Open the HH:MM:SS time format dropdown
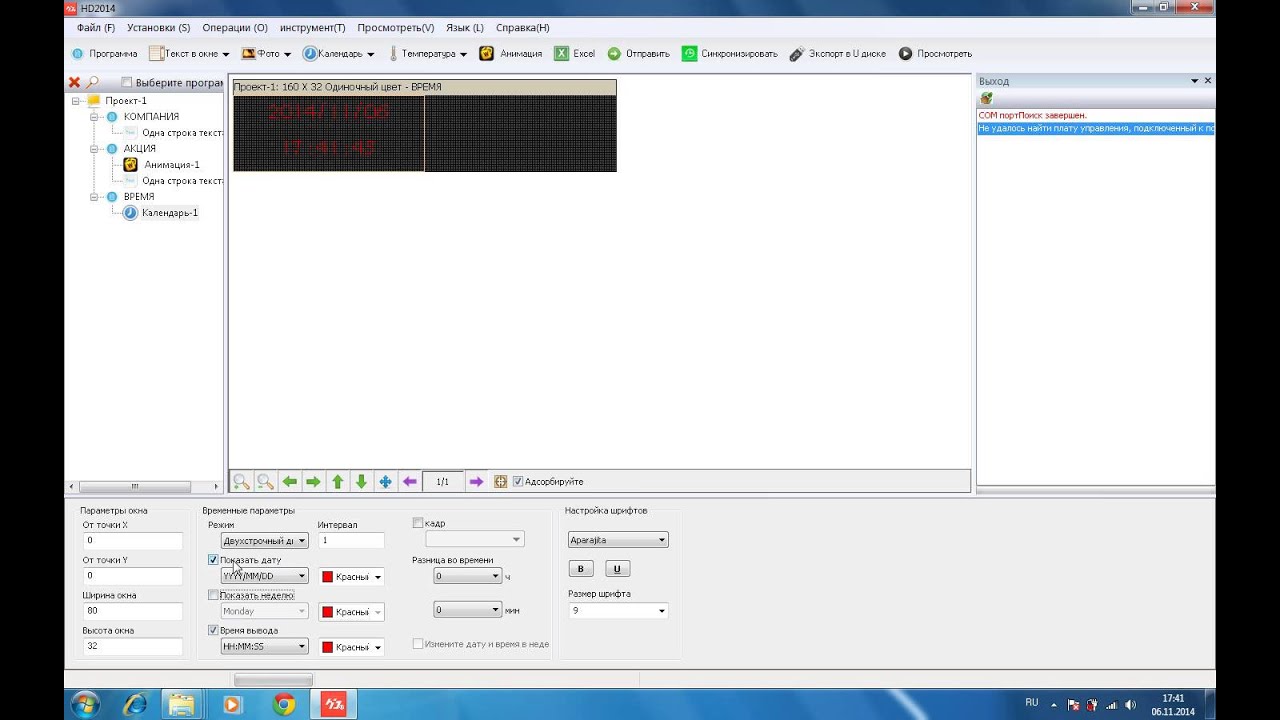 (264, 647)
